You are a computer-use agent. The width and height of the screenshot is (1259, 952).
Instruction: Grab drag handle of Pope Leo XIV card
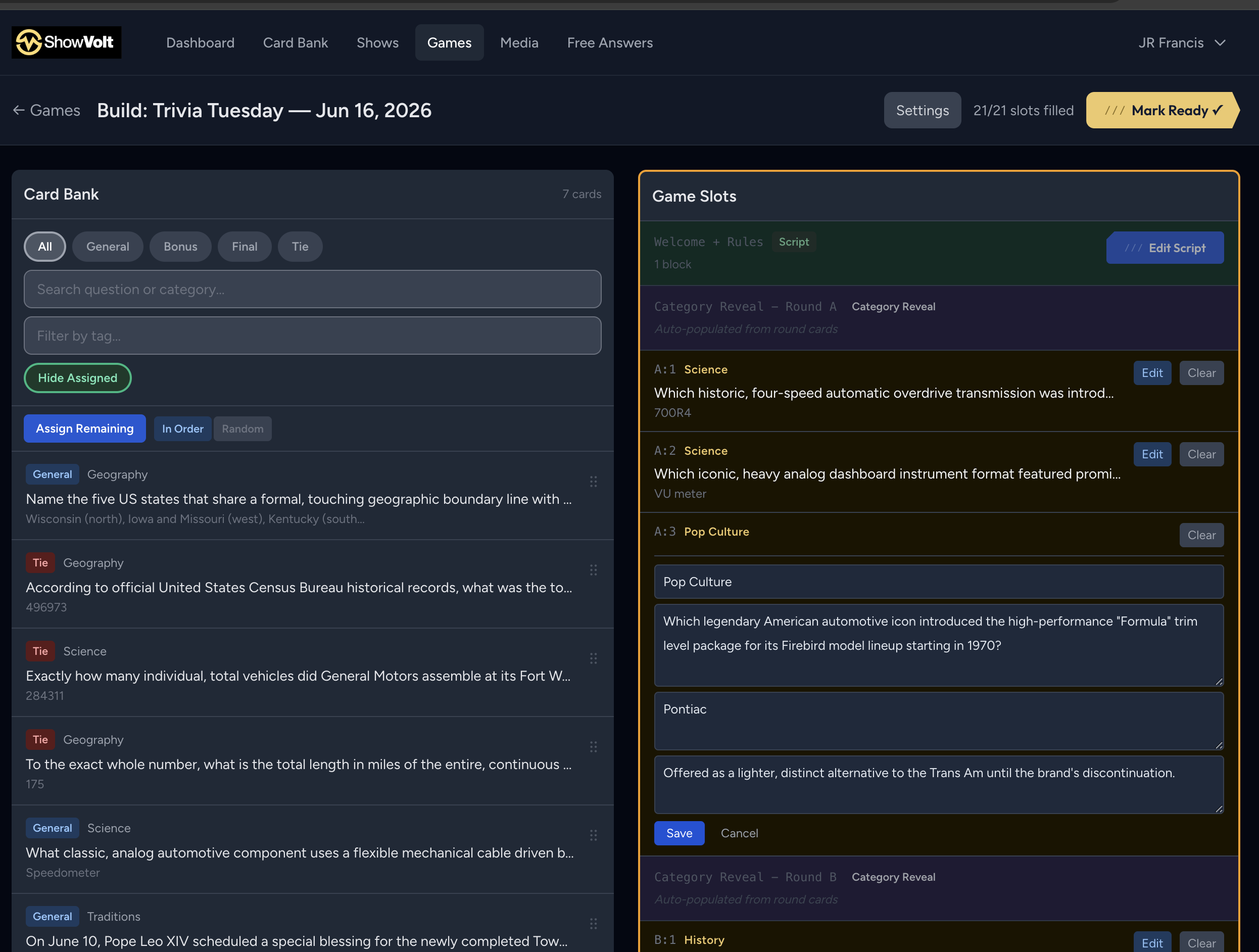click(593, 924)
